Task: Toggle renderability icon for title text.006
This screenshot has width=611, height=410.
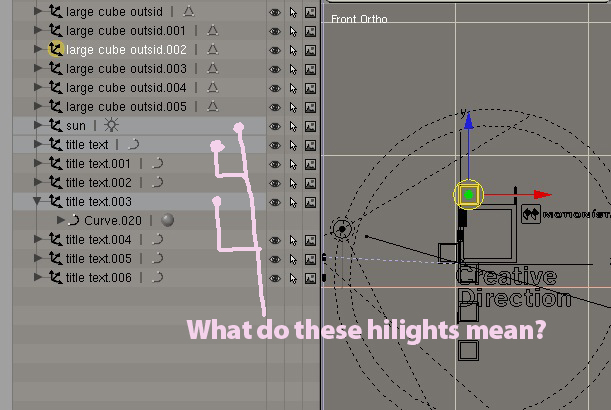Action: click(x=310, y=278)
